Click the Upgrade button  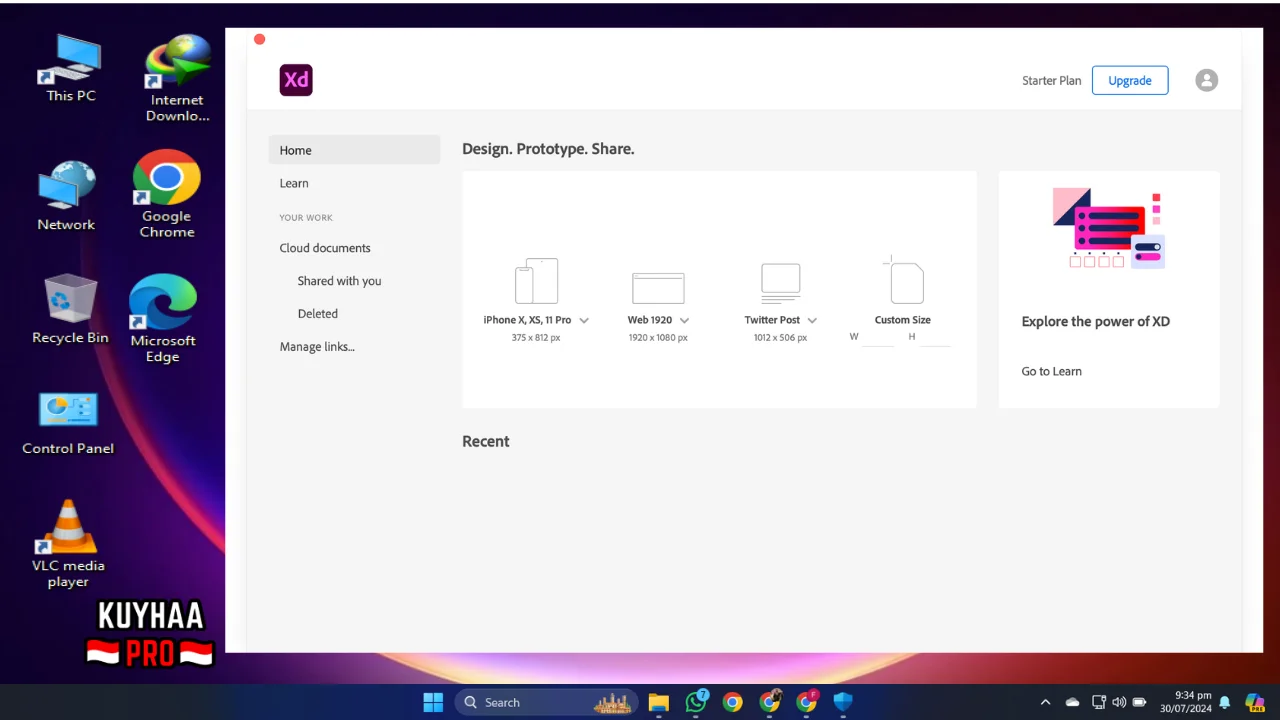tap(1130, 80)
